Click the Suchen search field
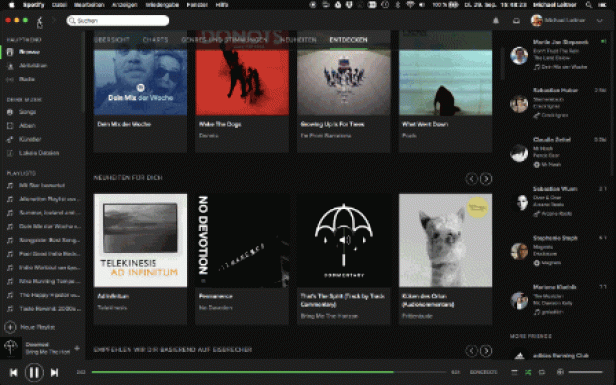This screenshot has height=385, width=616. [118, 20]
